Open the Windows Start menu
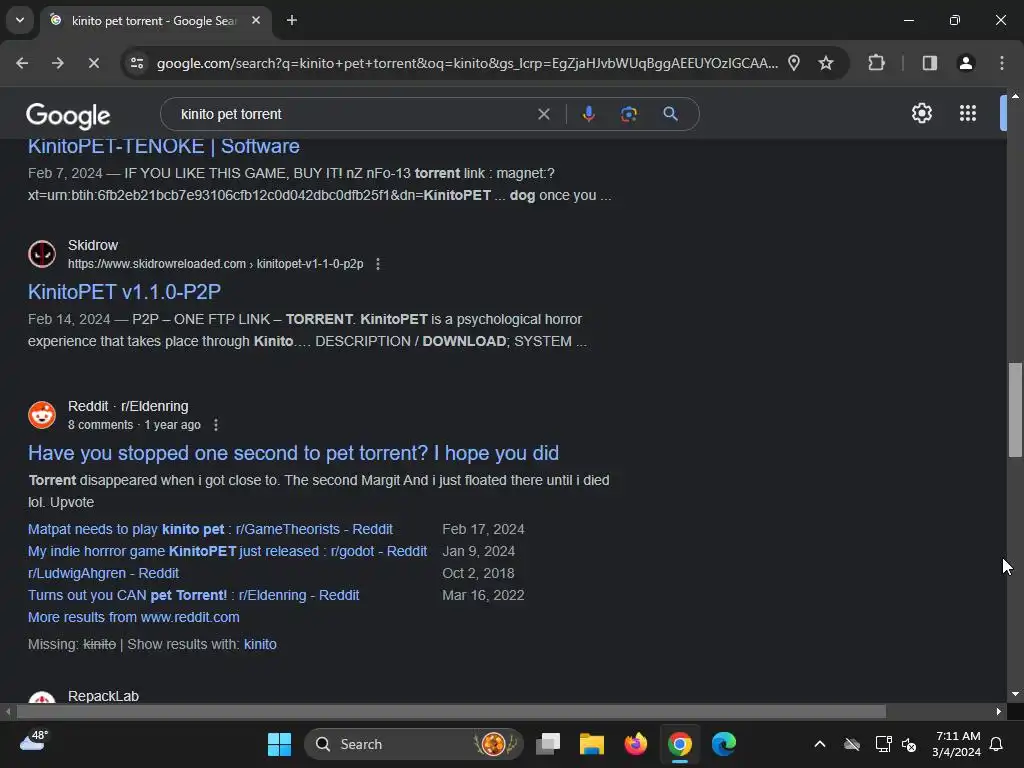Image resolution: width=1024 pixels, height=768 pixels. click(280, 744)
